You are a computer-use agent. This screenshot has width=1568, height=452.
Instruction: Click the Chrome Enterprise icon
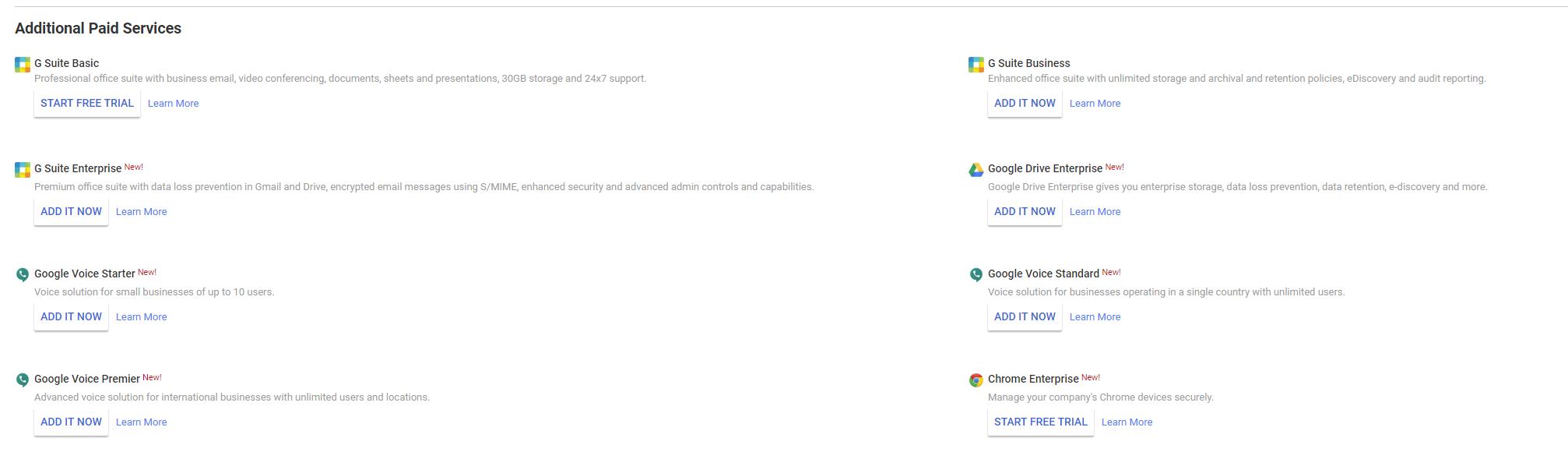point(976,380)
